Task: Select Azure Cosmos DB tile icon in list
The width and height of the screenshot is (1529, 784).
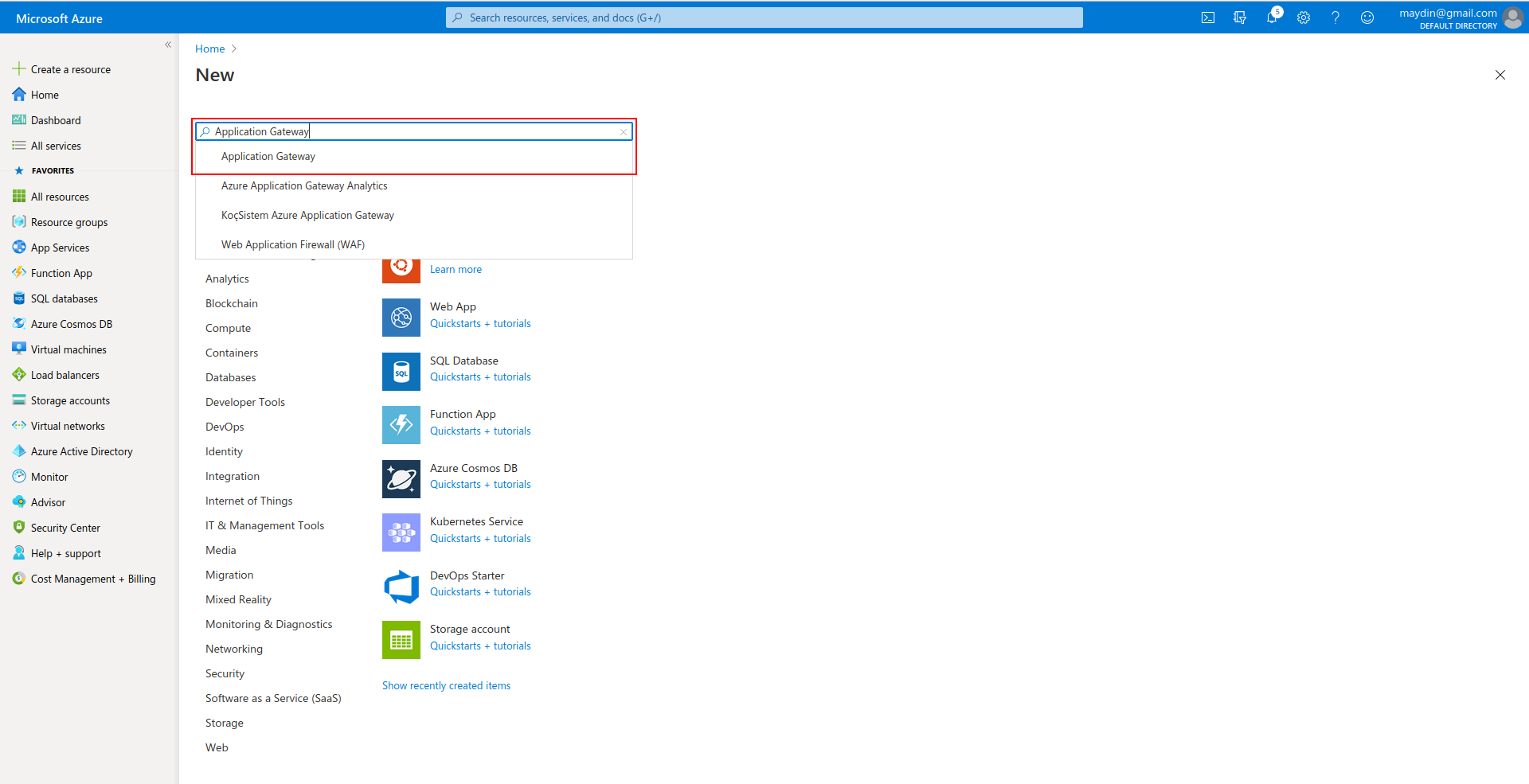Action: pos(401,479)
